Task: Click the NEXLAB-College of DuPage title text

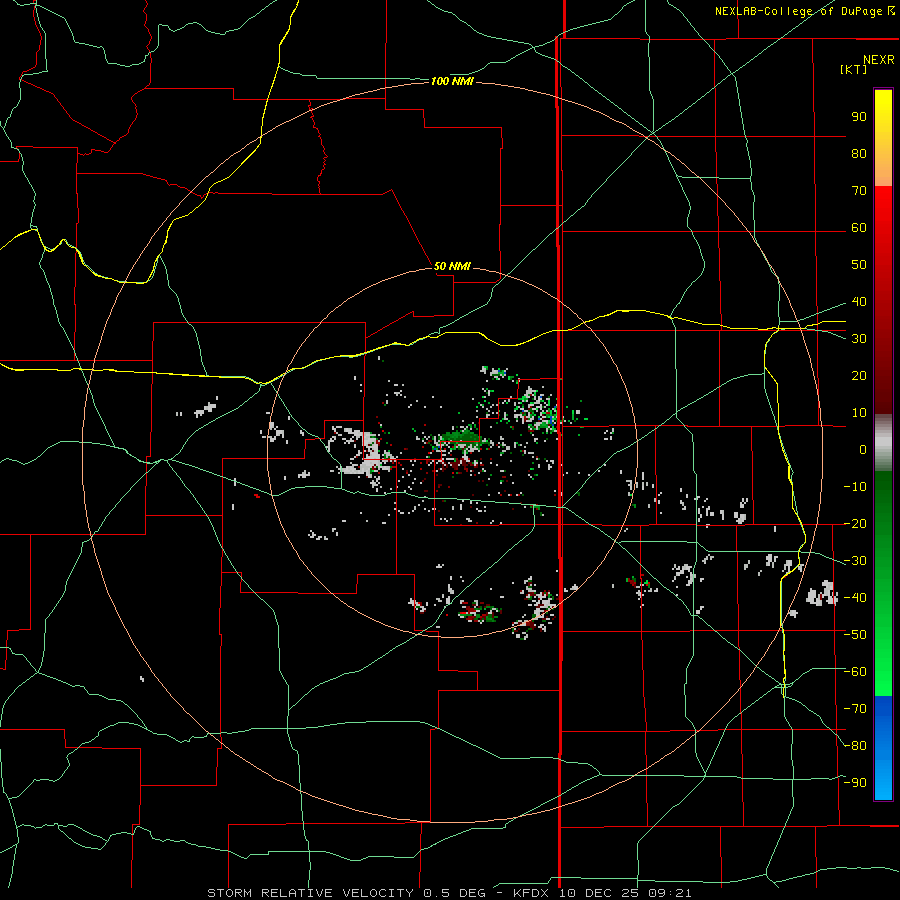Action: pyautogui.click(x=798, y=11)
